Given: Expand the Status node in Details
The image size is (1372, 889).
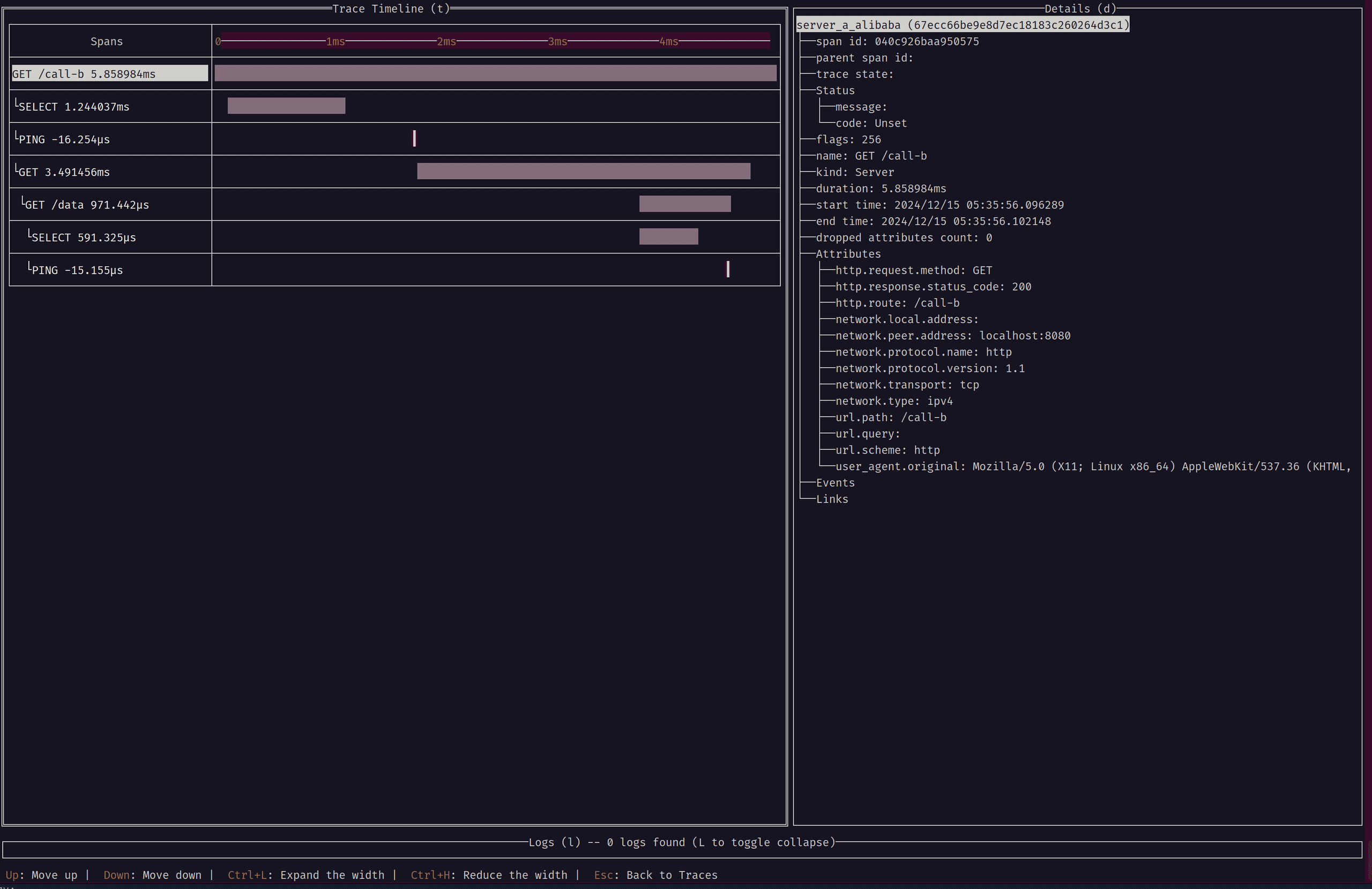Looking at the screenshot, I should point(835,90).
